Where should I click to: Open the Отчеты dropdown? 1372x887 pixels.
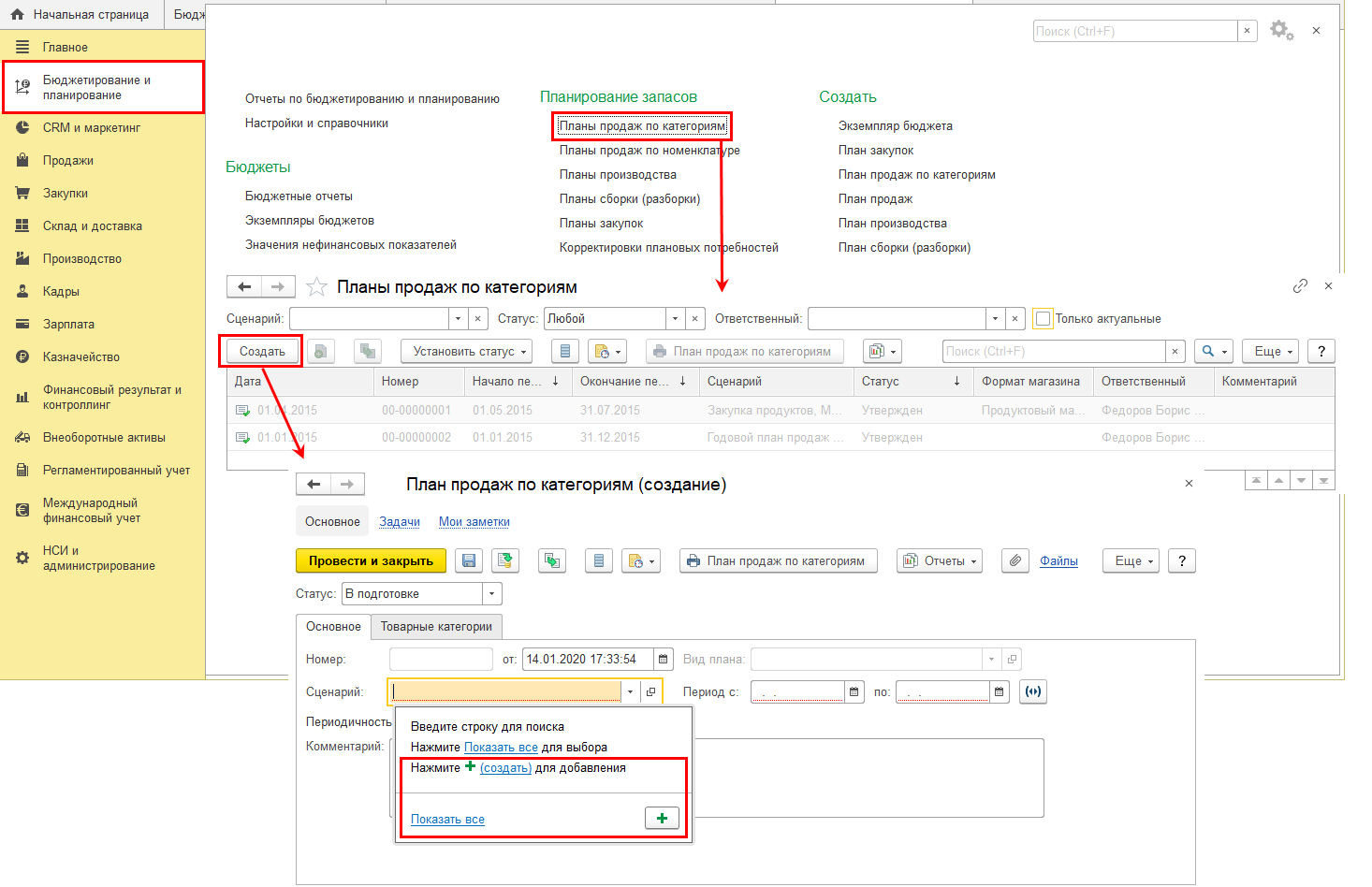941,560
